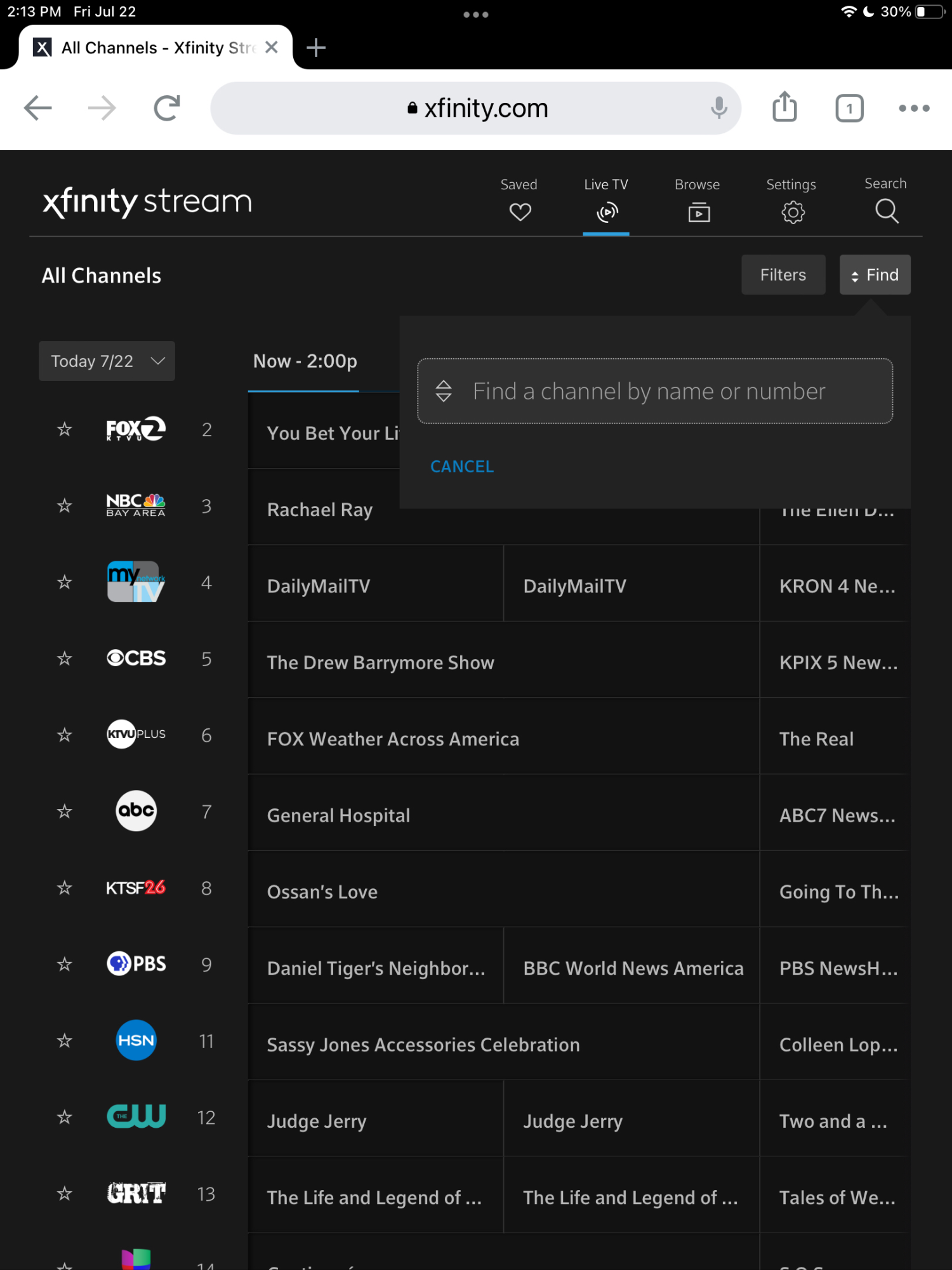Open General Hospital listing
Screen dimensions: 952x1270
click(x=503, y=813)
